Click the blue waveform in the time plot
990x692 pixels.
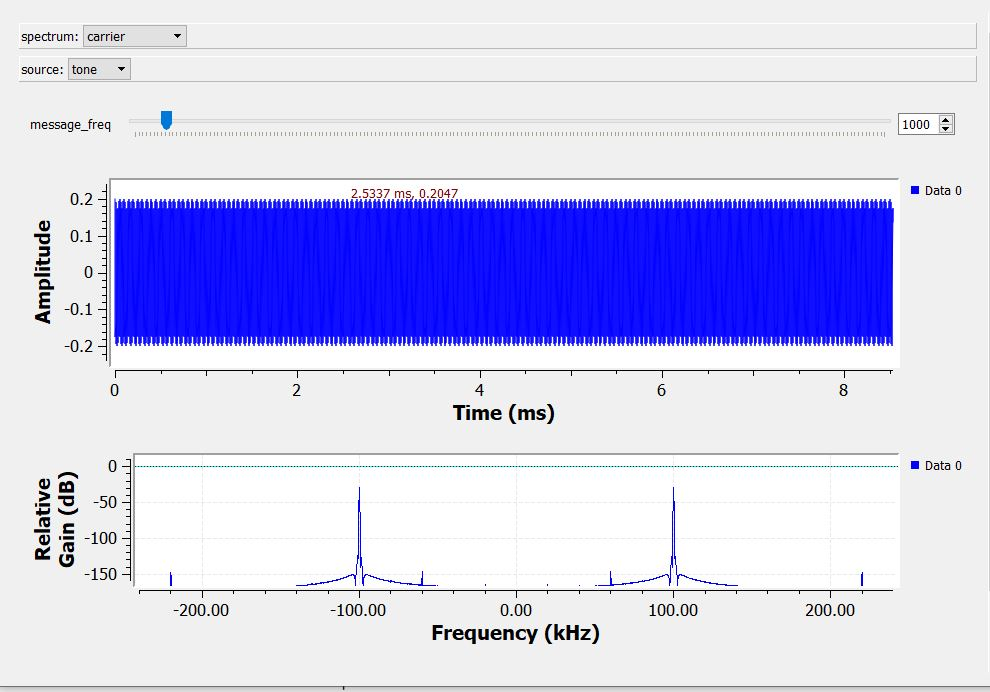click(x=500, y=270)
